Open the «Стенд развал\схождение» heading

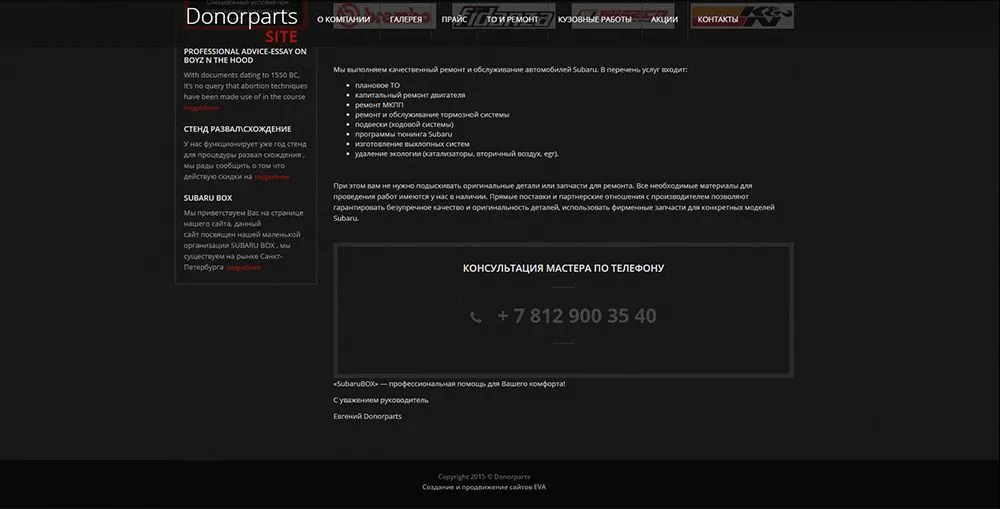[238, 129]
